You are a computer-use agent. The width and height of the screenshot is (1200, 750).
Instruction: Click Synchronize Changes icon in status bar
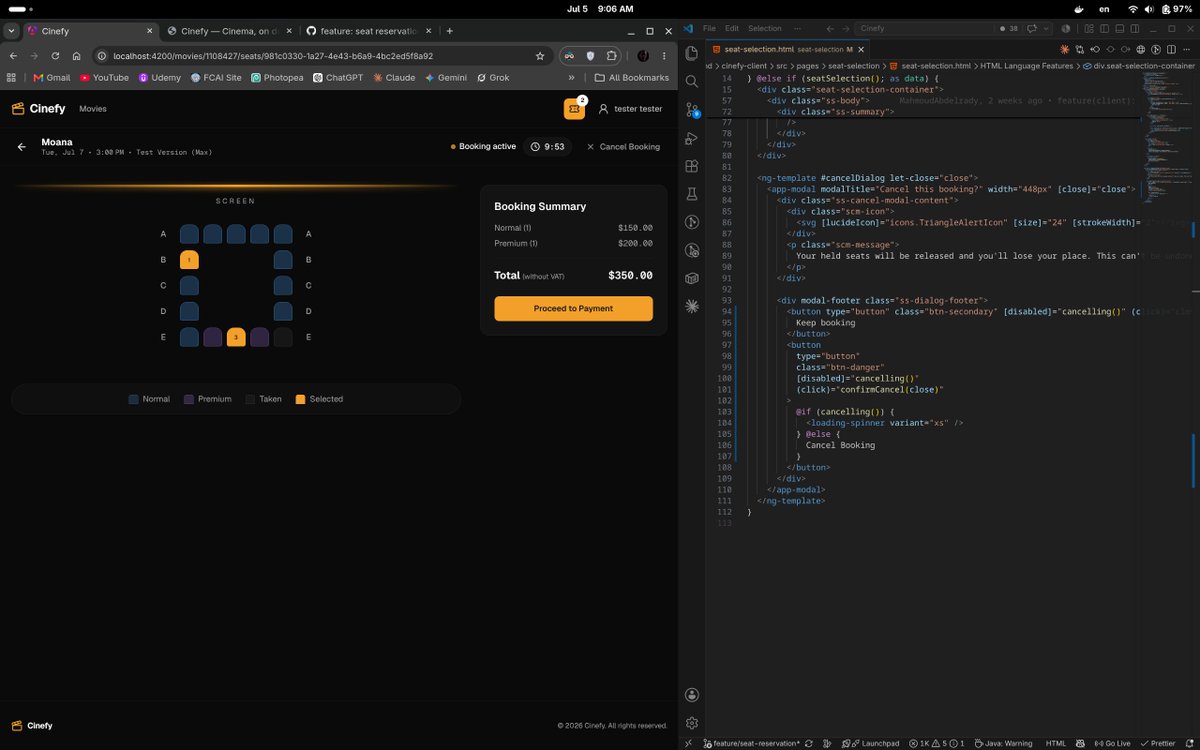pos(810,743)
